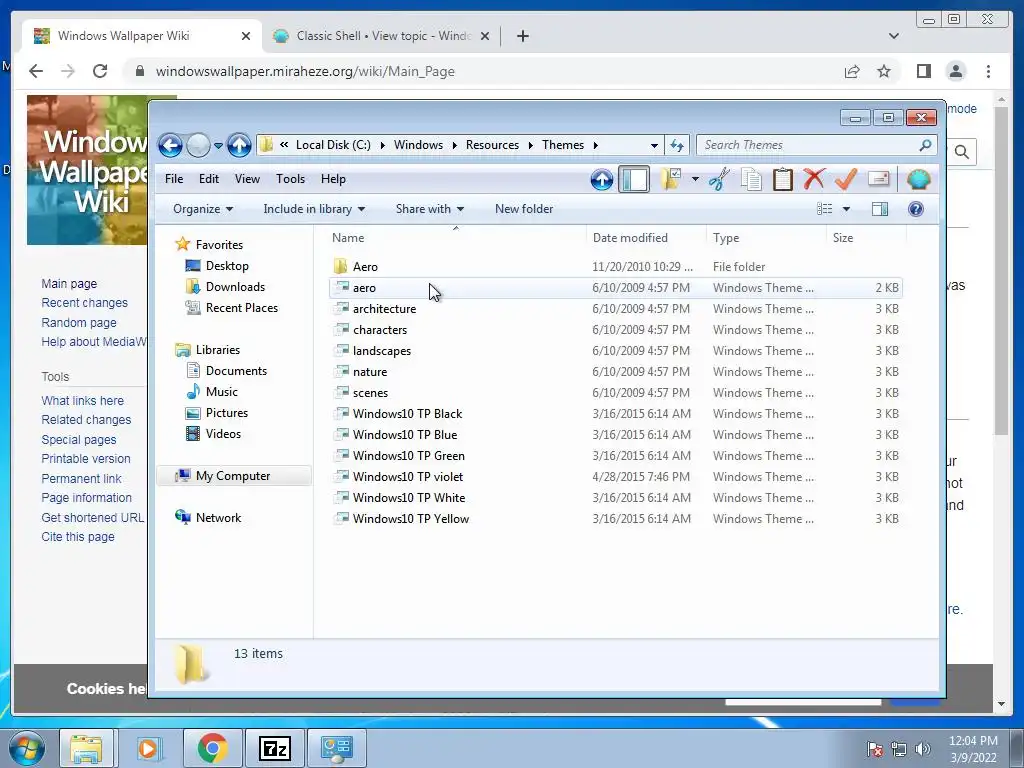Click the Cut scissors icon
Image resolution: width=1024 pixels, height=768 pixels.
719,179
